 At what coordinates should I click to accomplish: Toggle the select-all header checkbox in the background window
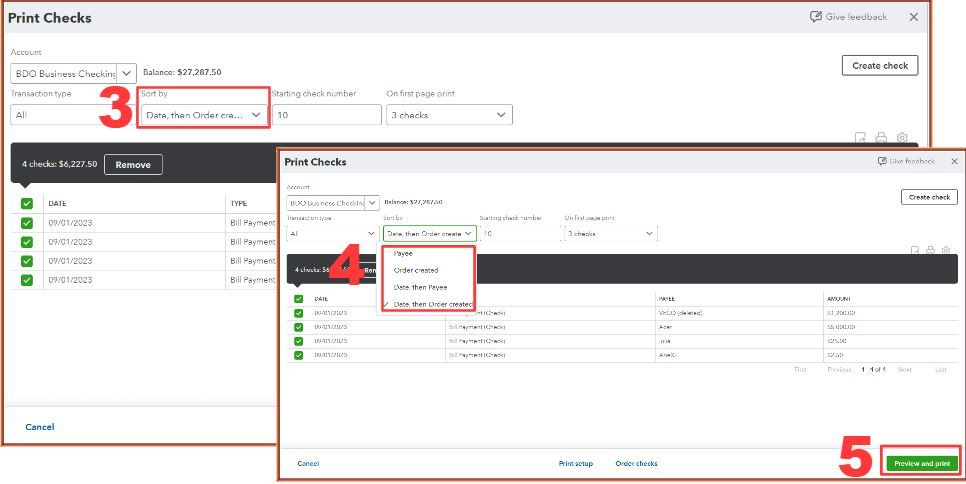point(26,203)
